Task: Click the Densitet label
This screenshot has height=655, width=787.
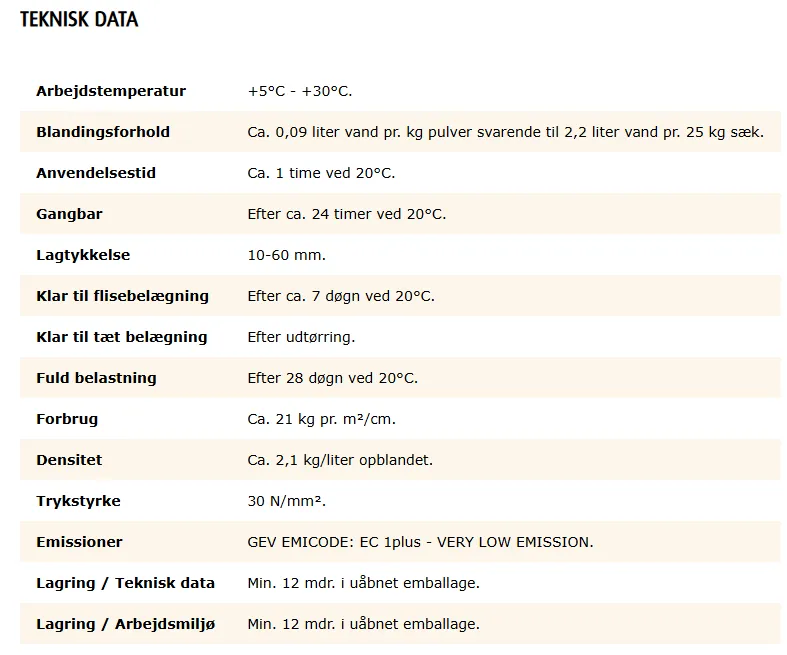Action: tap(69, 460)
